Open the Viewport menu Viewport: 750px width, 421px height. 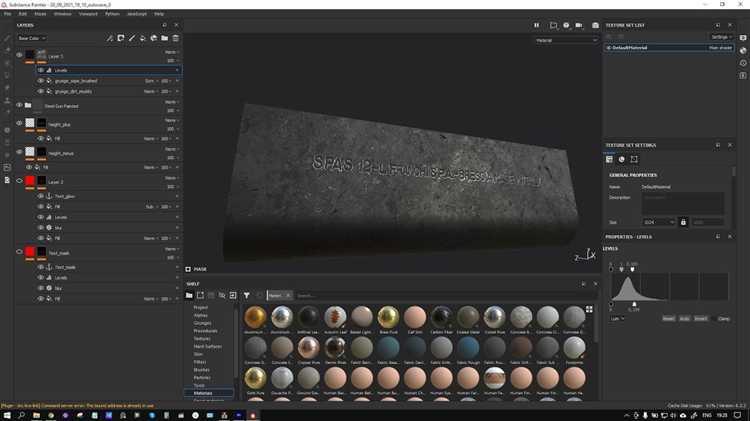tap(89, 14)
